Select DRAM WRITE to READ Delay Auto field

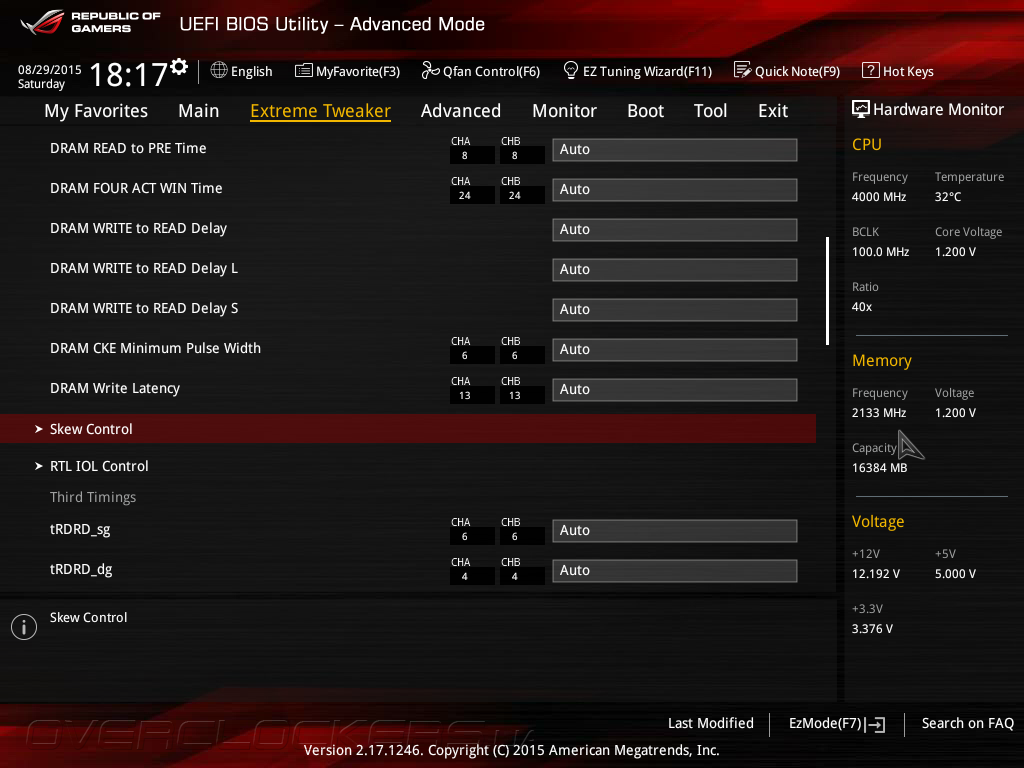coord(675,230)
